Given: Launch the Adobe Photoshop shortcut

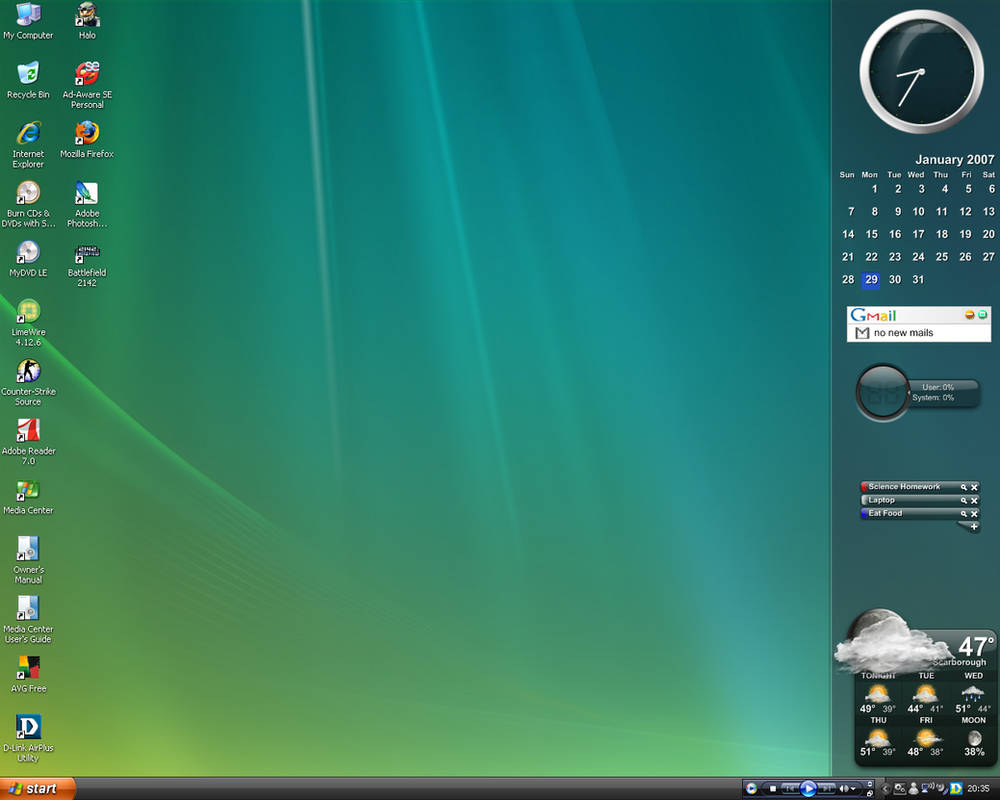Looking at the screenshot, I should pyautogui.click(x=87, y=204).
